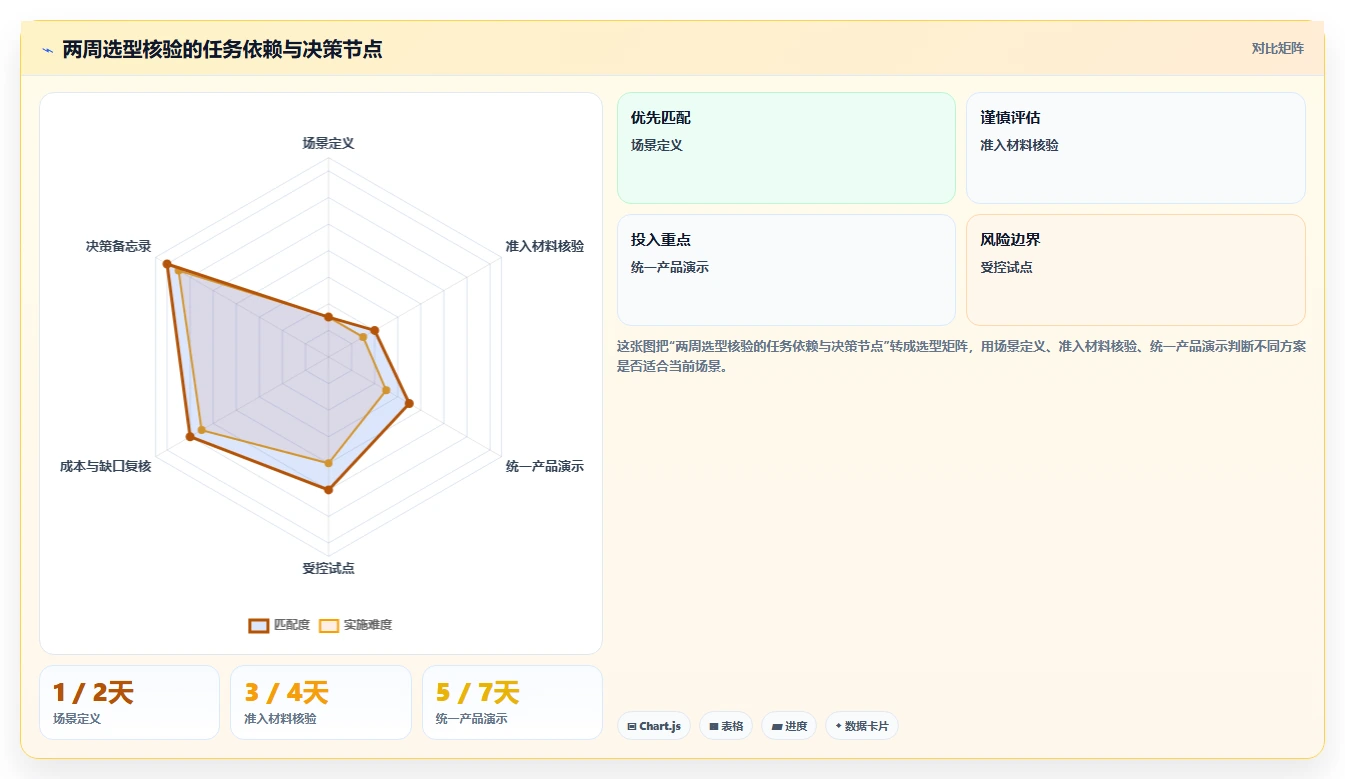Select the 匹配度 data point on 受控试点 axis
1345x779 pixels.
(328, 490)
